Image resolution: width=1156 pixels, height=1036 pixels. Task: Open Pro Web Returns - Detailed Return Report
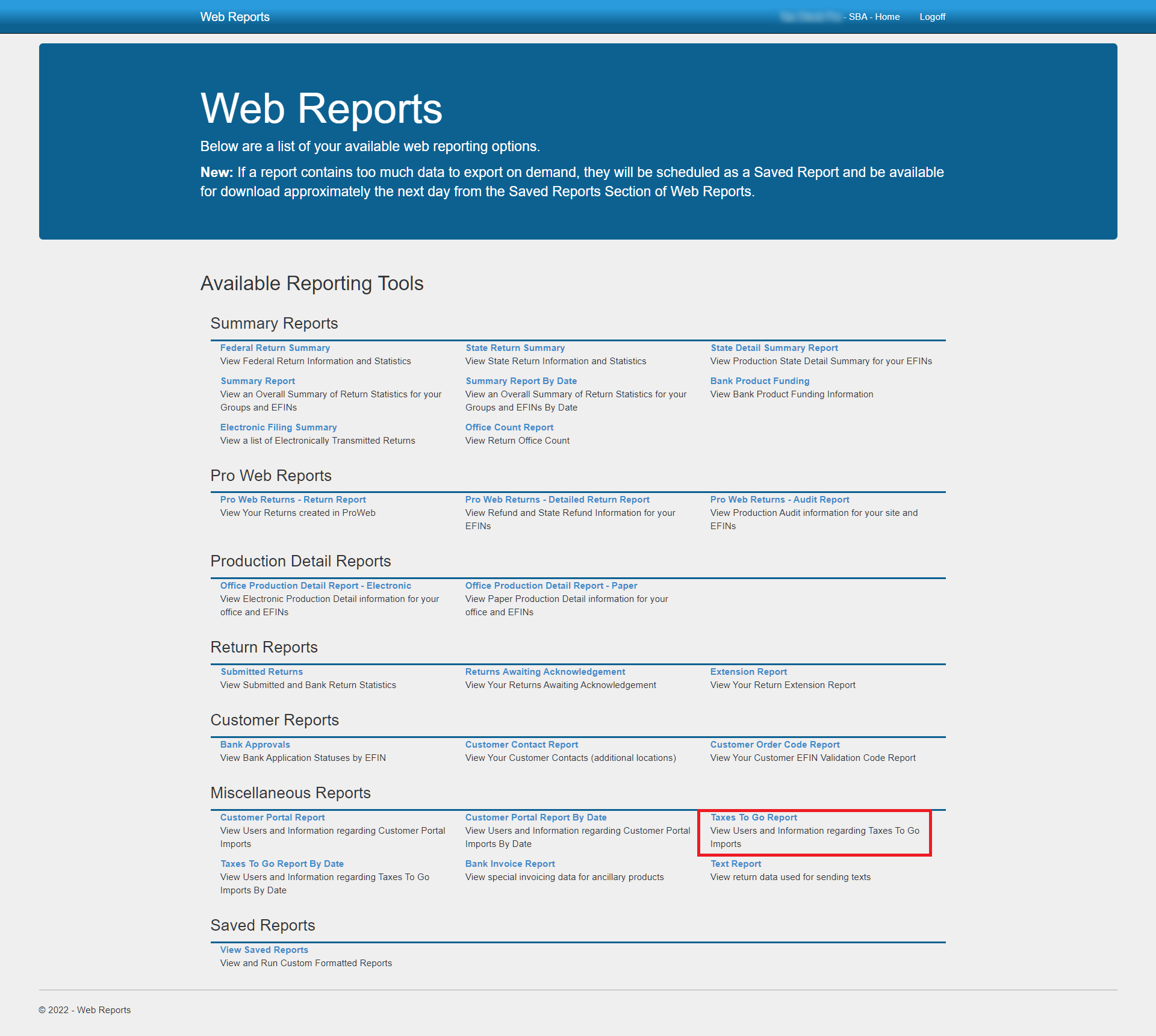click(557, 500)
